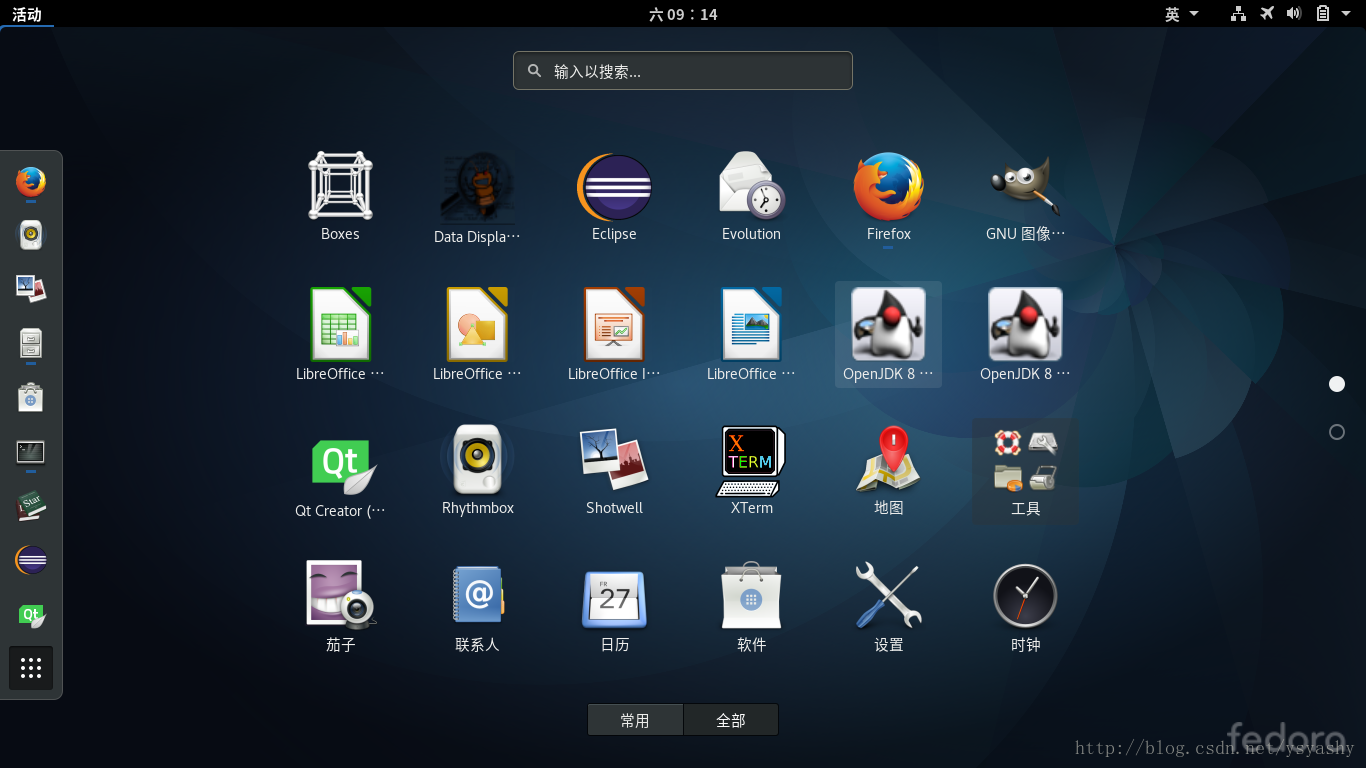The image size is (1366, 768).
Task: Expand system menu arrow top-right
Action: click(x=1346, y=14)
